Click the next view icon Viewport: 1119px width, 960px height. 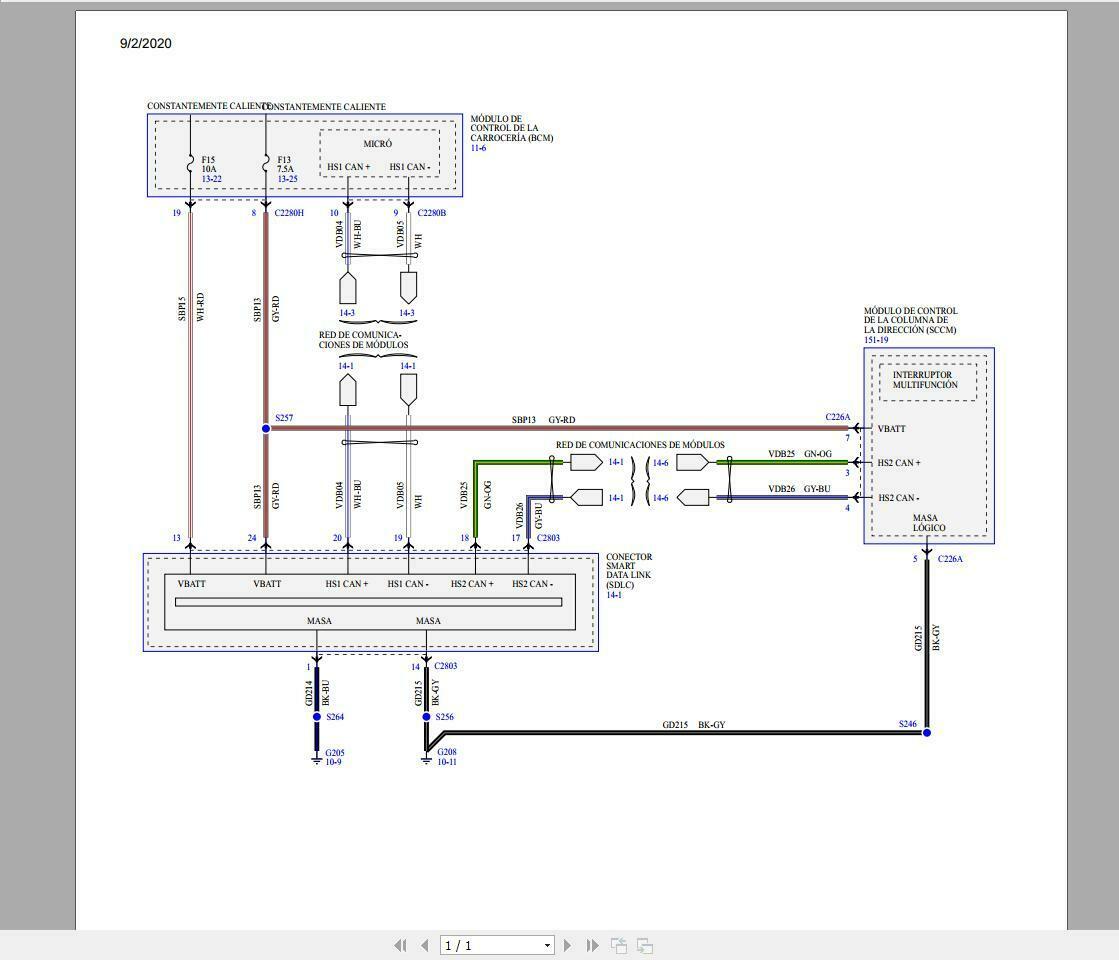[645, 945]
